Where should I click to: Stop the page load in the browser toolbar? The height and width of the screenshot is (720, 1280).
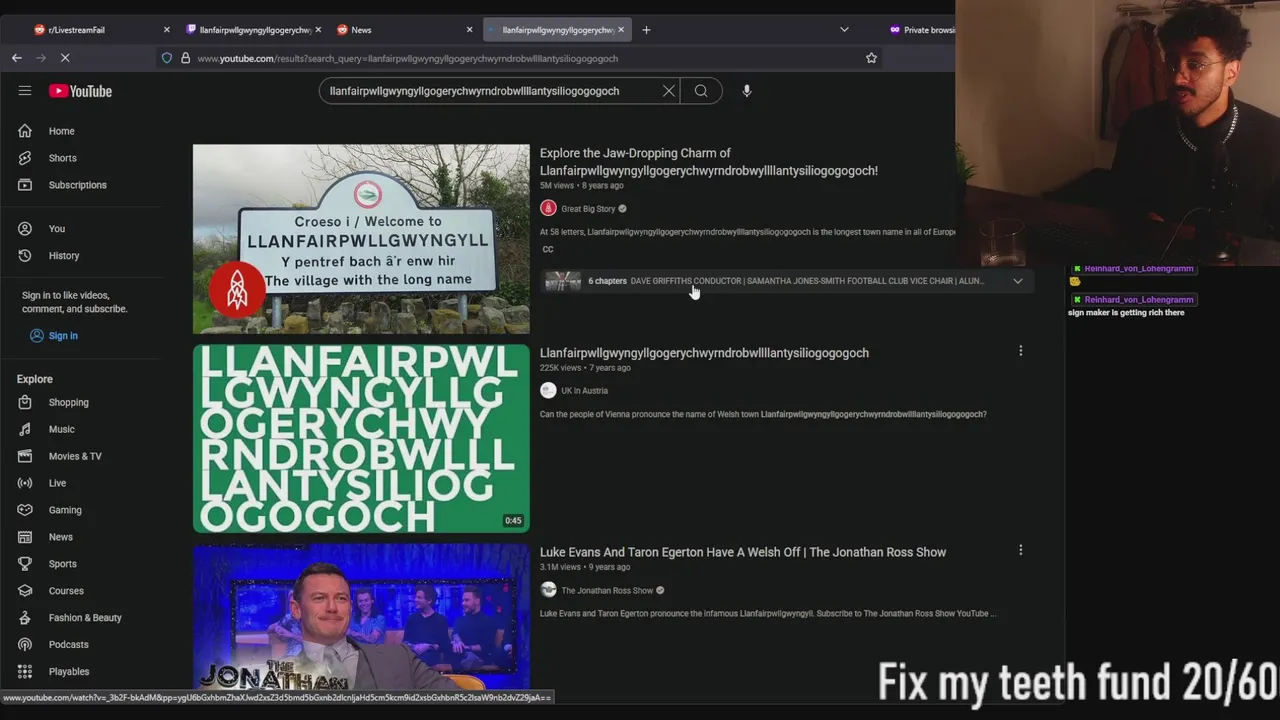(65, 58)
